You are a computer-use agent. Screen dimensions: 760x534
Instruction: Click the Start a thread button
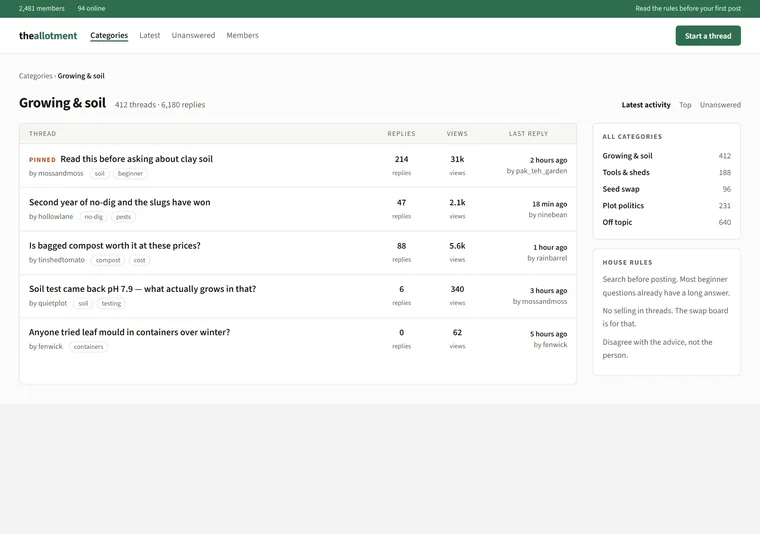[x=708, y=36]
